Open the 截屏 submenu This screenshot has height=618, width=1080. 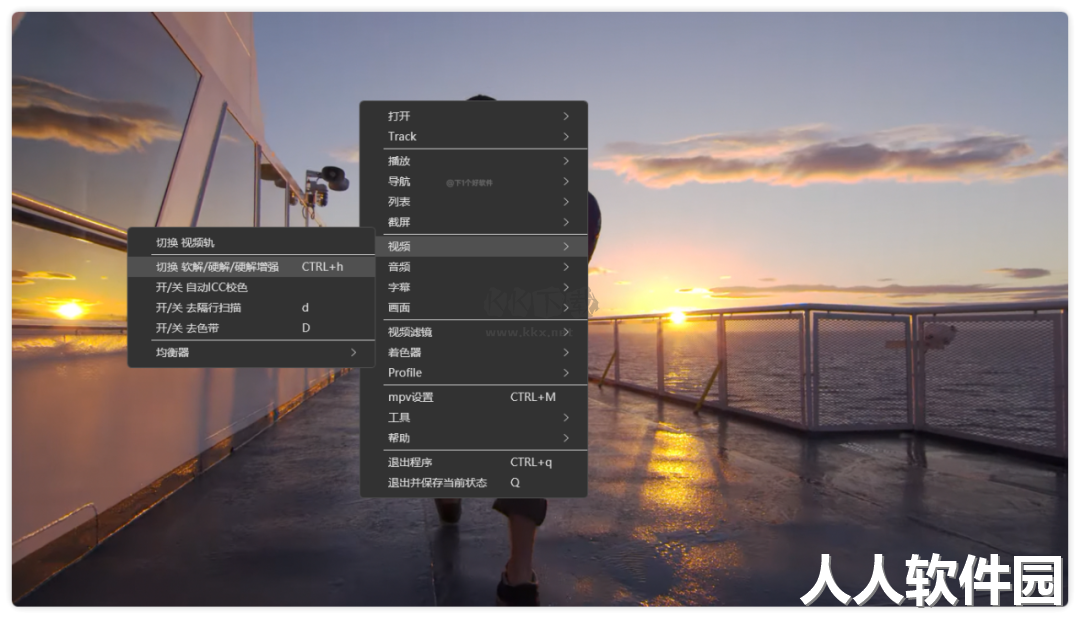click(474, 222)
